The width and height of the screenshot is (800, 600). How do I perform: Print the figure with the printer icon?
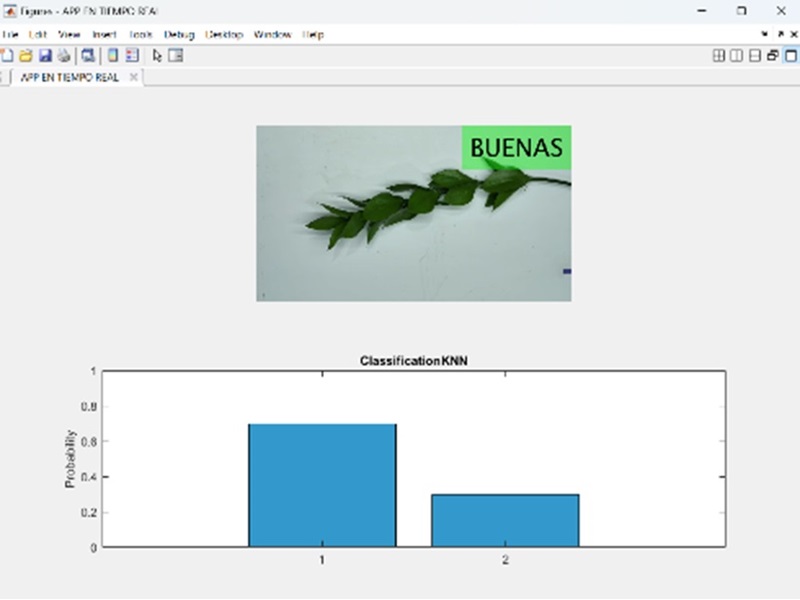pyautogui.click(x=64, y=56)
